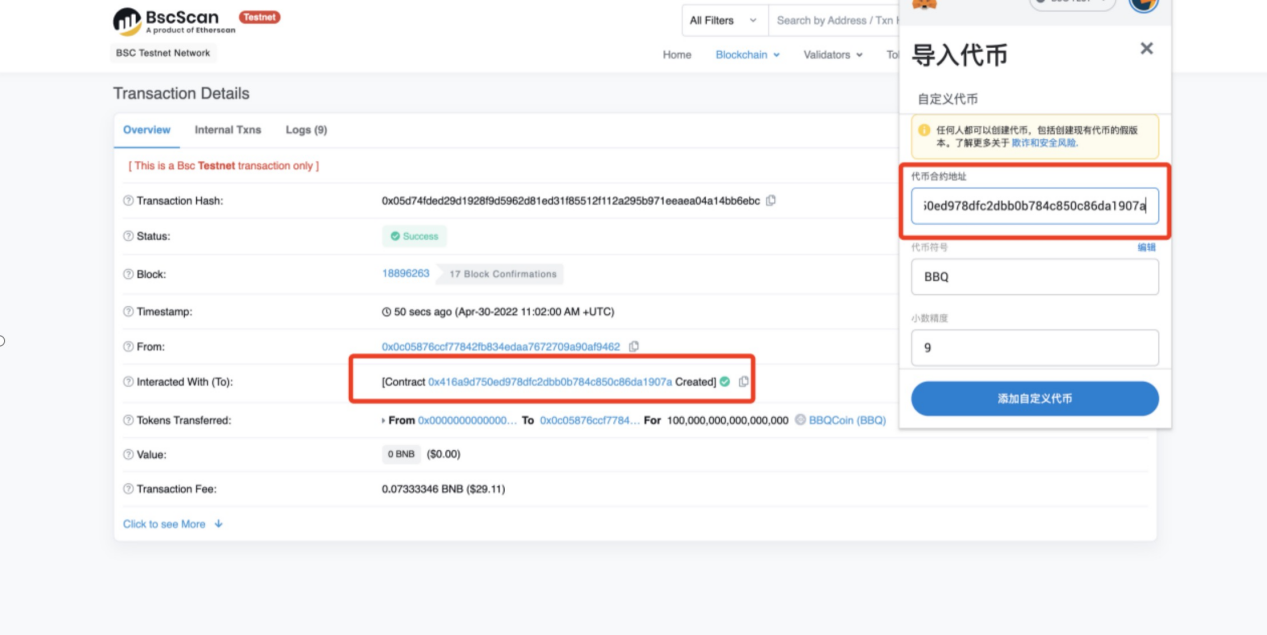
Task: Click the add custom token blue button
Action: (1035, 398)
